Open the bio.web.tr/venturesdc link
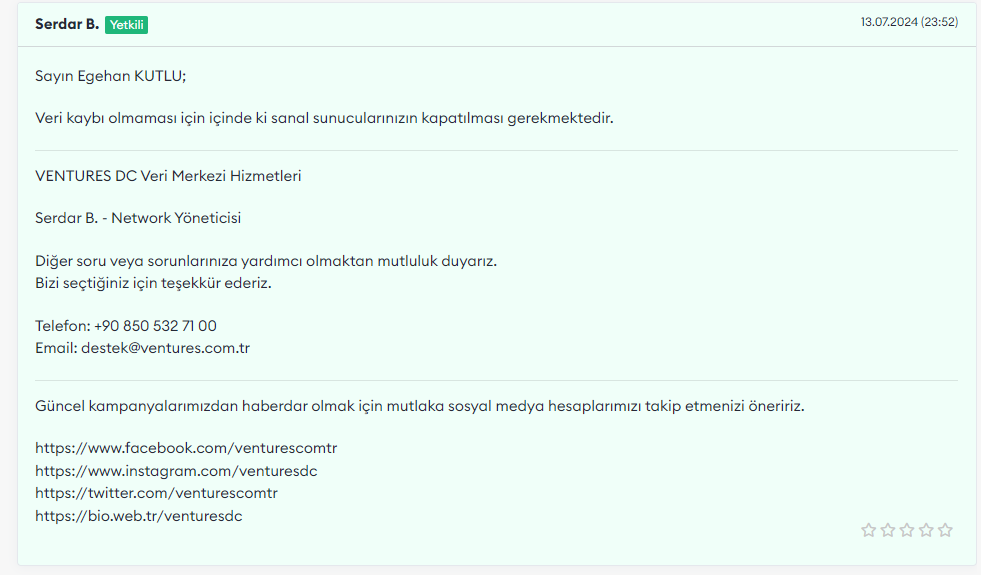 [138, 516]
